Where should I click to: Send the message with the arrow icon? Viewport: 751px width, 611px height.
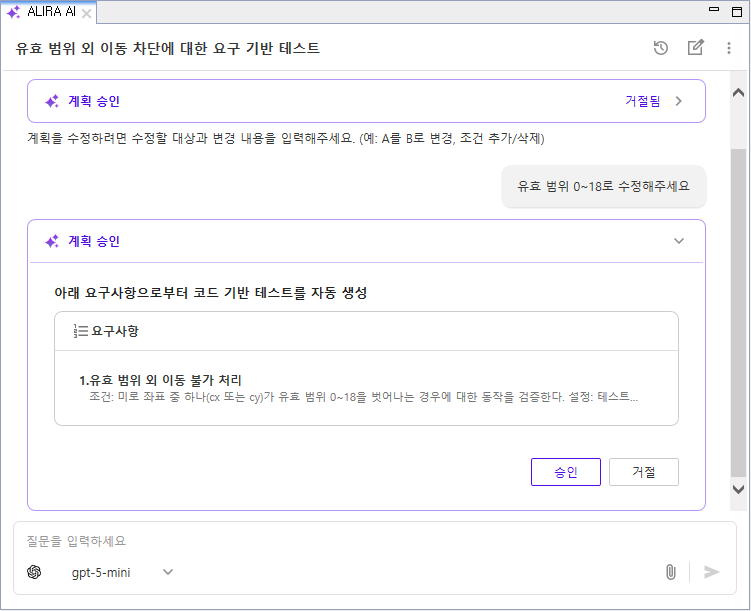pos(711,572)
